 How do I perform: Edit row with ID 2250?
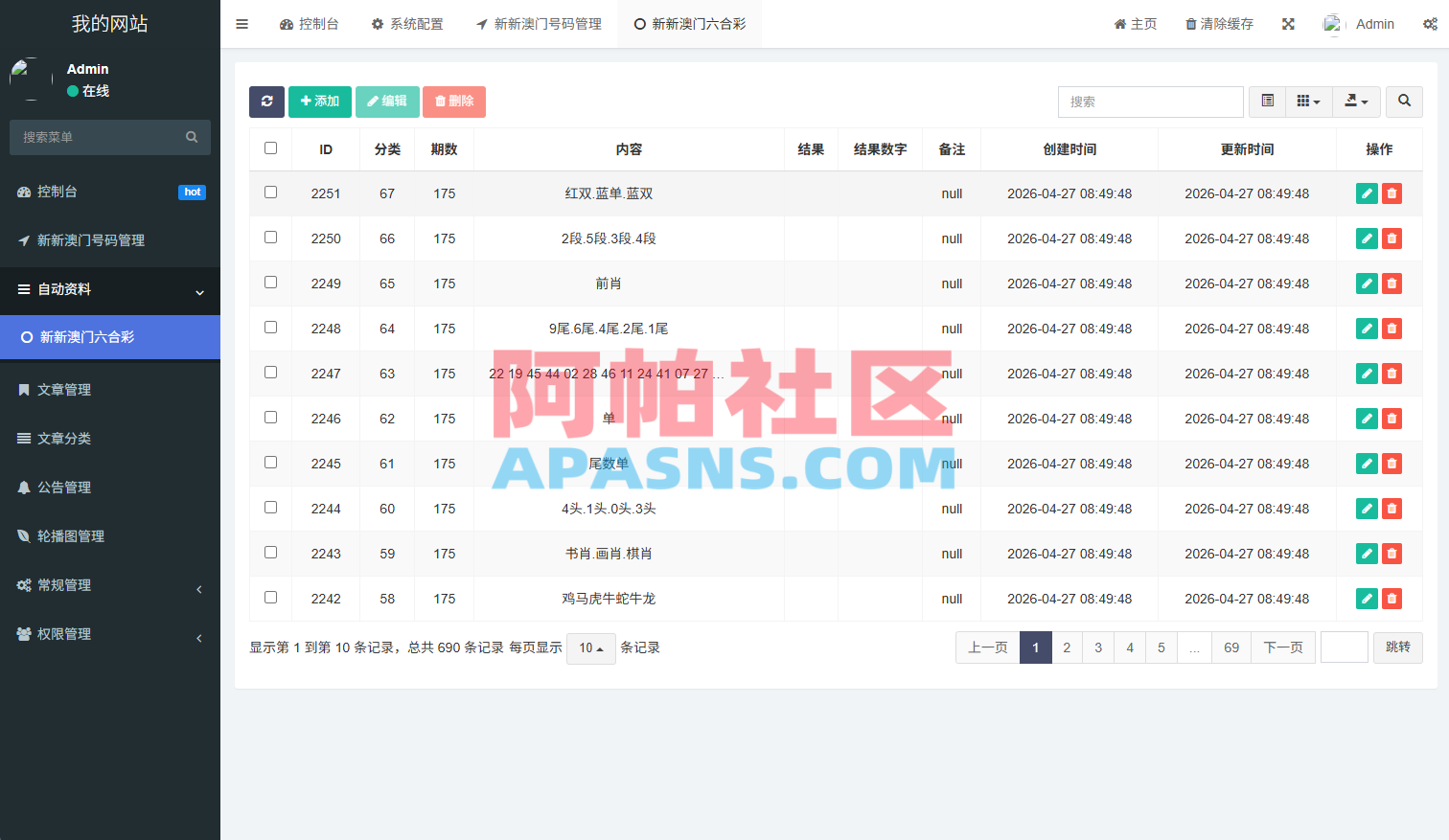(1367, 238)
